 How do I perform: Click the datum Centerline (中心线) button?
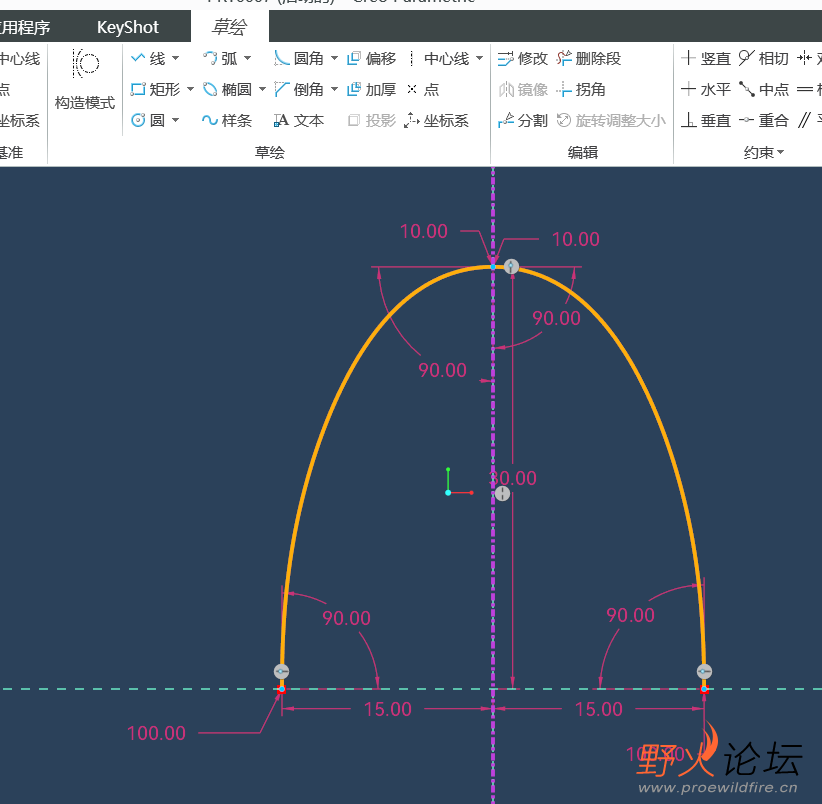click(x=20, y=59)
